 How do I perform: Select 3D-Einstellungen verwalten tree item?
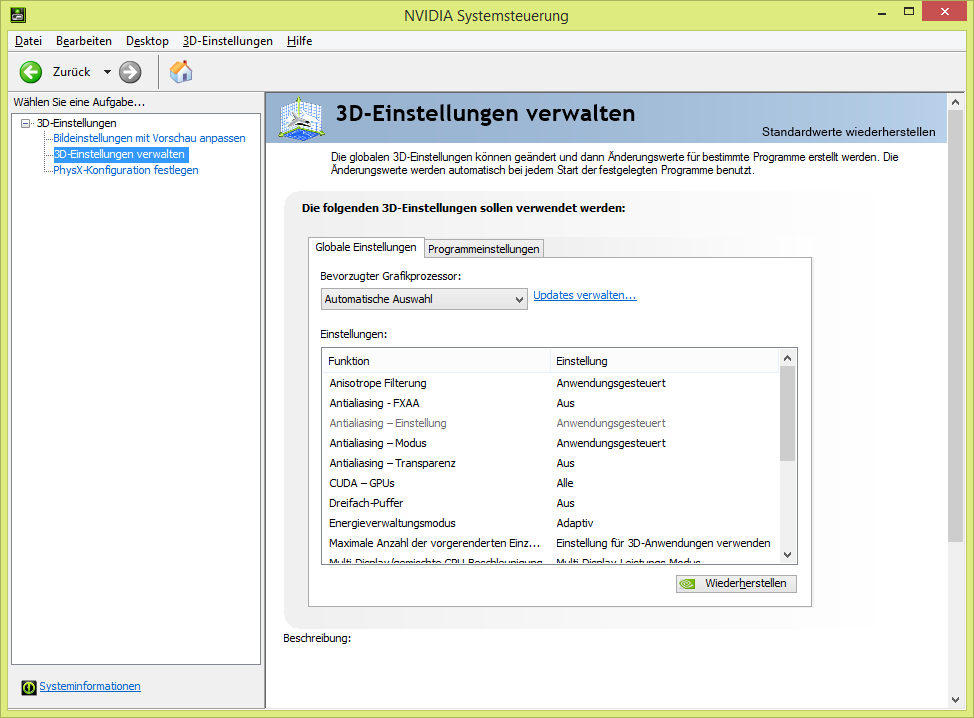tap(119, 154)
